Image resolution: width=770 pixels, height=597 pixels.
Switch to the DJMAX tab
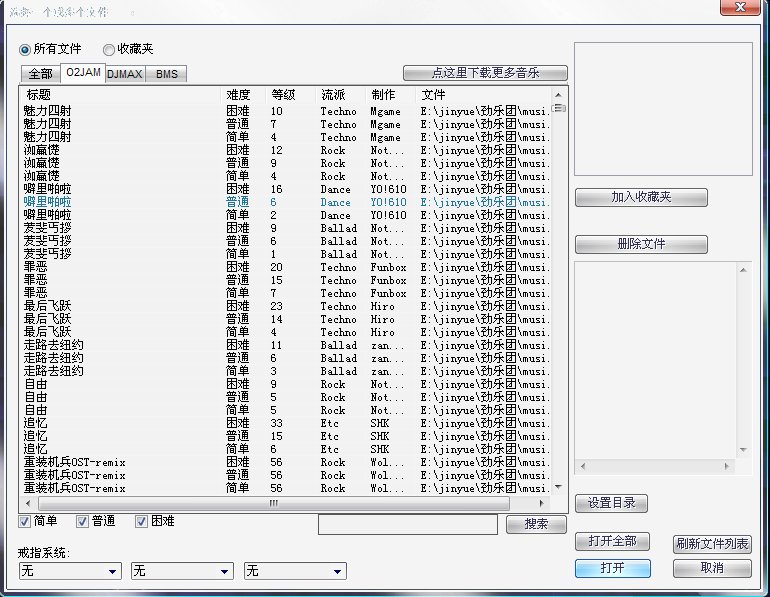tap(125, 74)
